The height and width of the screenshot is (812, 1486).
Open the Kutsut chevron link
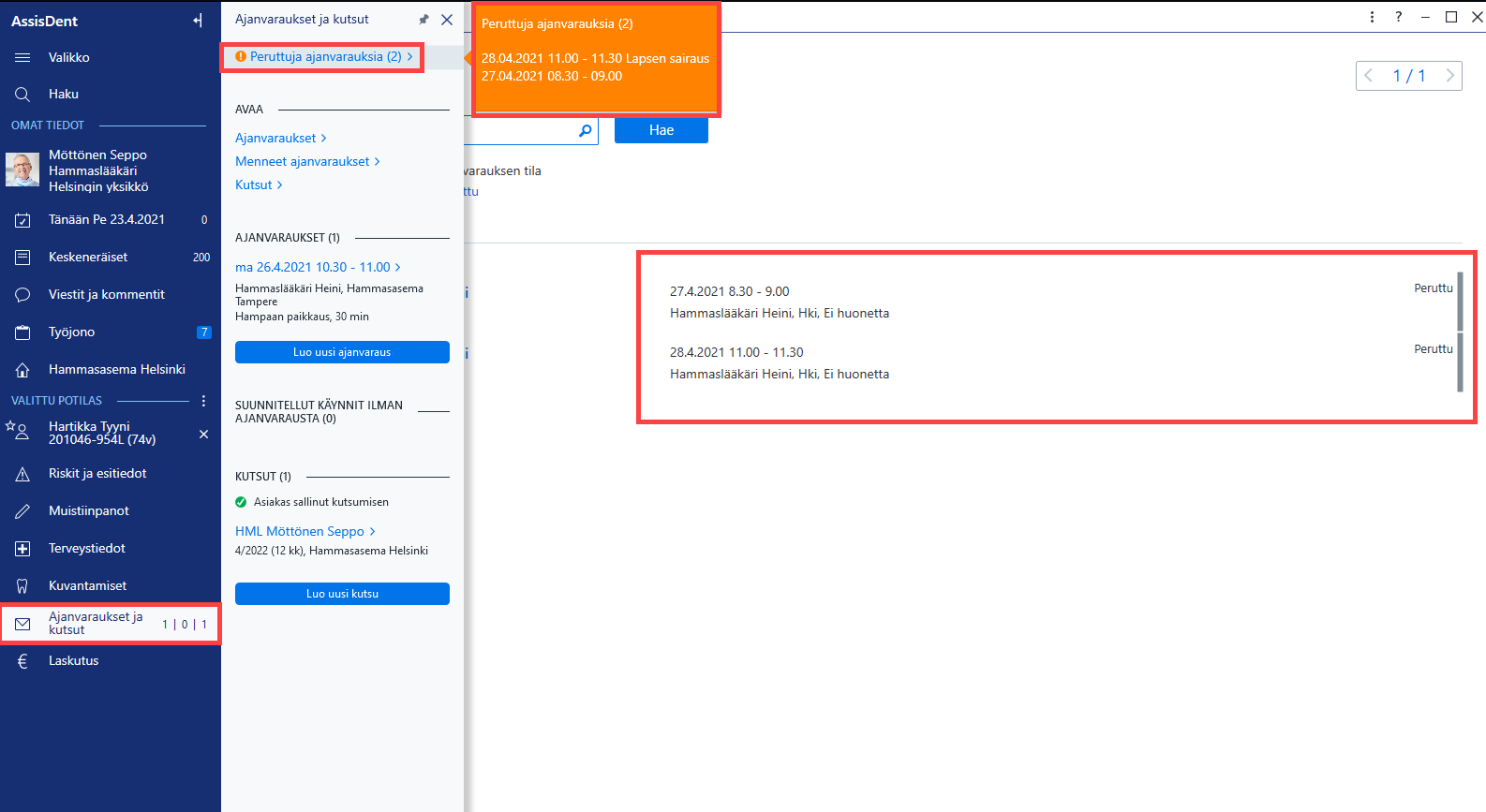[259, 185]
